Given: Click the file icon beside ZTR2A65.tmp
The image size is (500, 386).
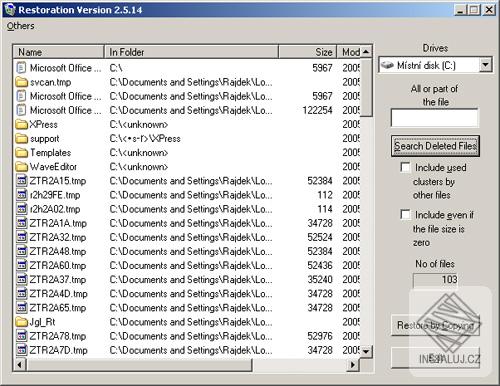Looking at the screenshot, I should click(x=21, y=307).
